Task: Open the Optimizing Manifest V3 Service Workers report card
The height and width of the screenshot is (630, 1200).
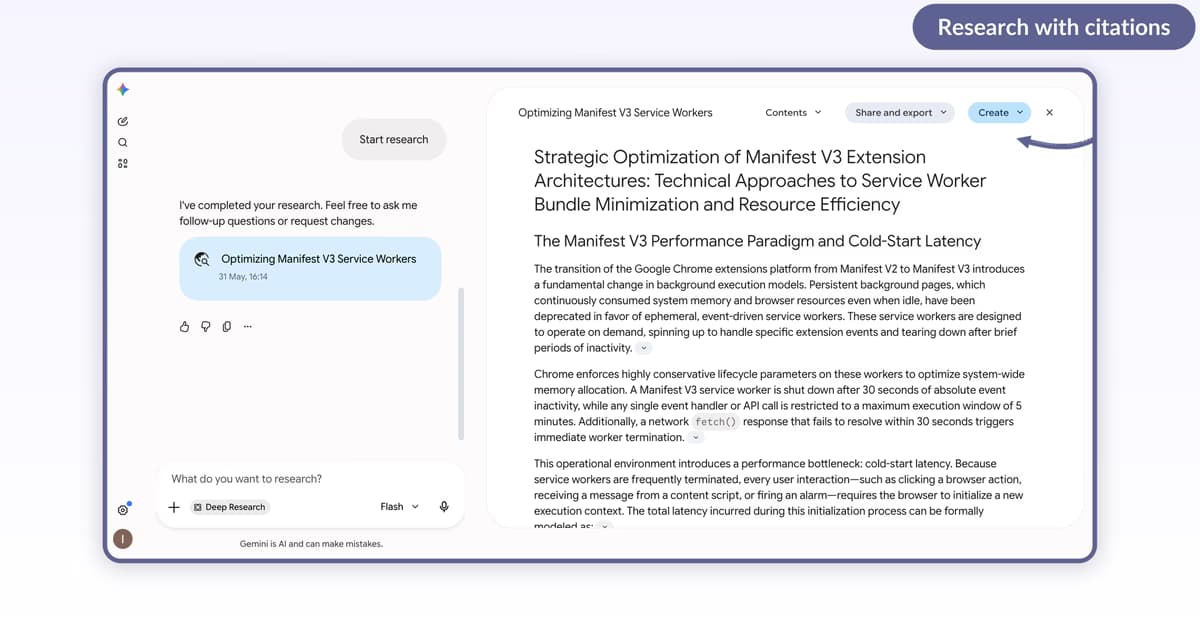Action: [310, 268]
